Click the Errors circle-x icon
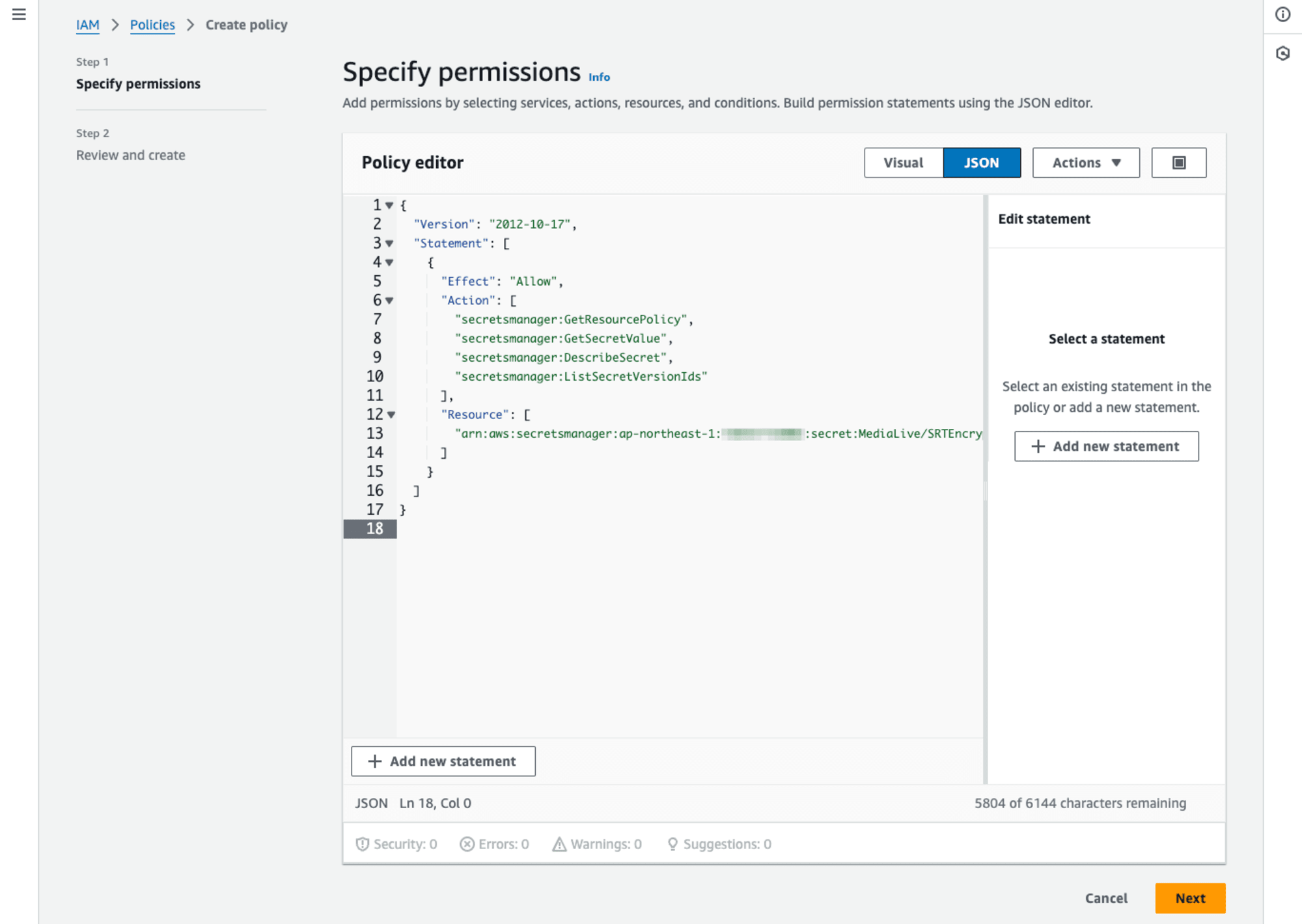This screenshot has width=1302, height=924. [x=467, y=844]
